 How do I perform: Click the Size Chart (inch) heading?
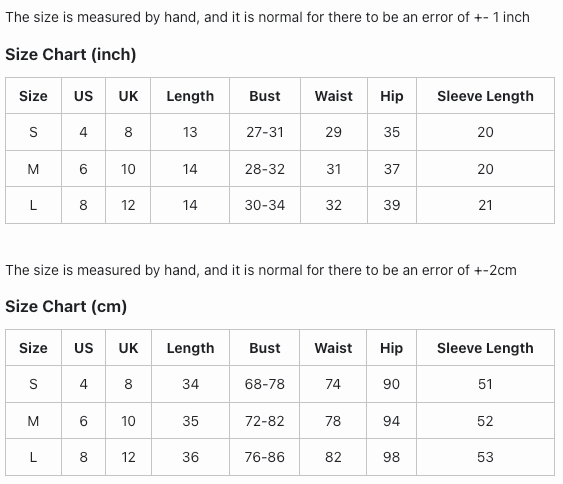[71, 55]
